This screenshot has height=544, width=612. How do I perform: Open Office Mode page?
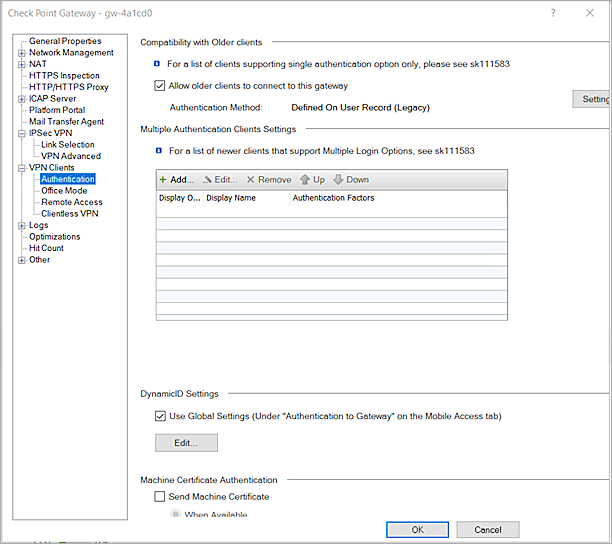tap(64, 190)
